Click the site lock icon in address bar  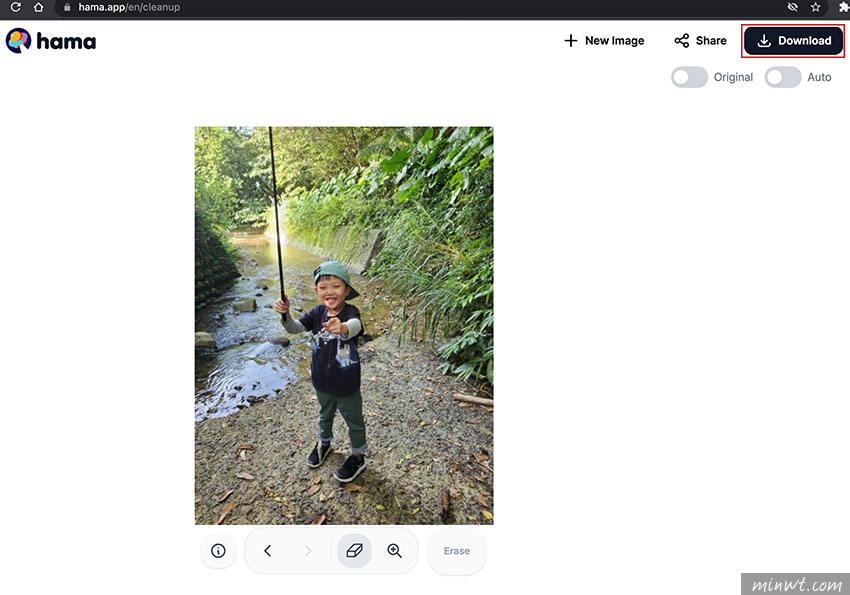[67, 7]
